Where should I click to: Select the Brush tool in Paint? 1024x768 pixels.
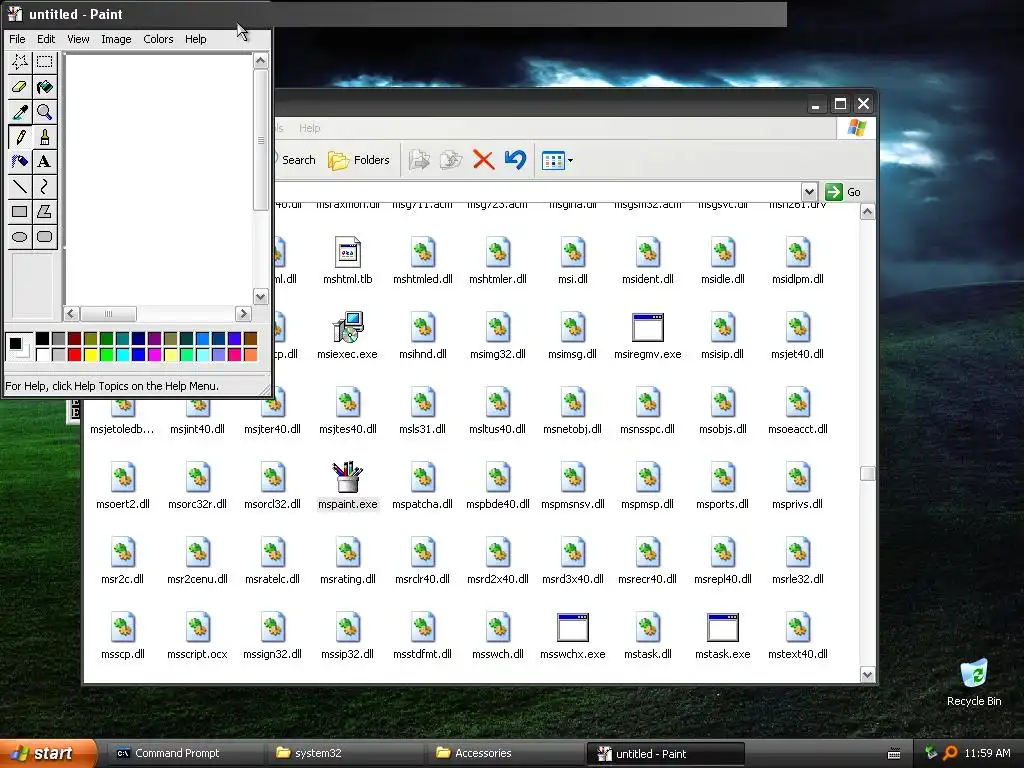coord(44,137)
